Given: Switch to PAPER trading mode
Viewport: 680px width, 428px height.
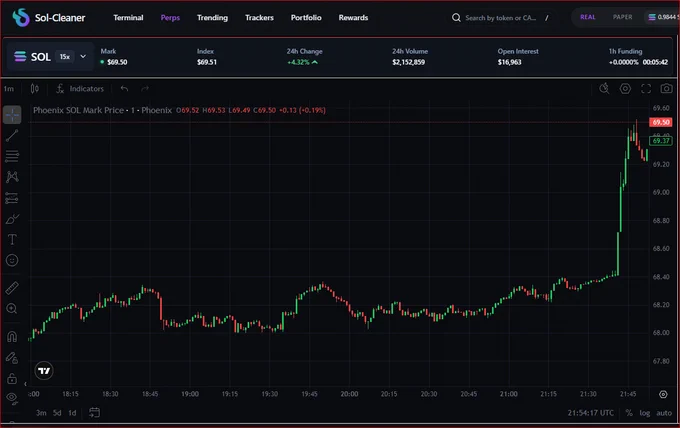Looking at the screenshot, I should (x=622, y=17).
